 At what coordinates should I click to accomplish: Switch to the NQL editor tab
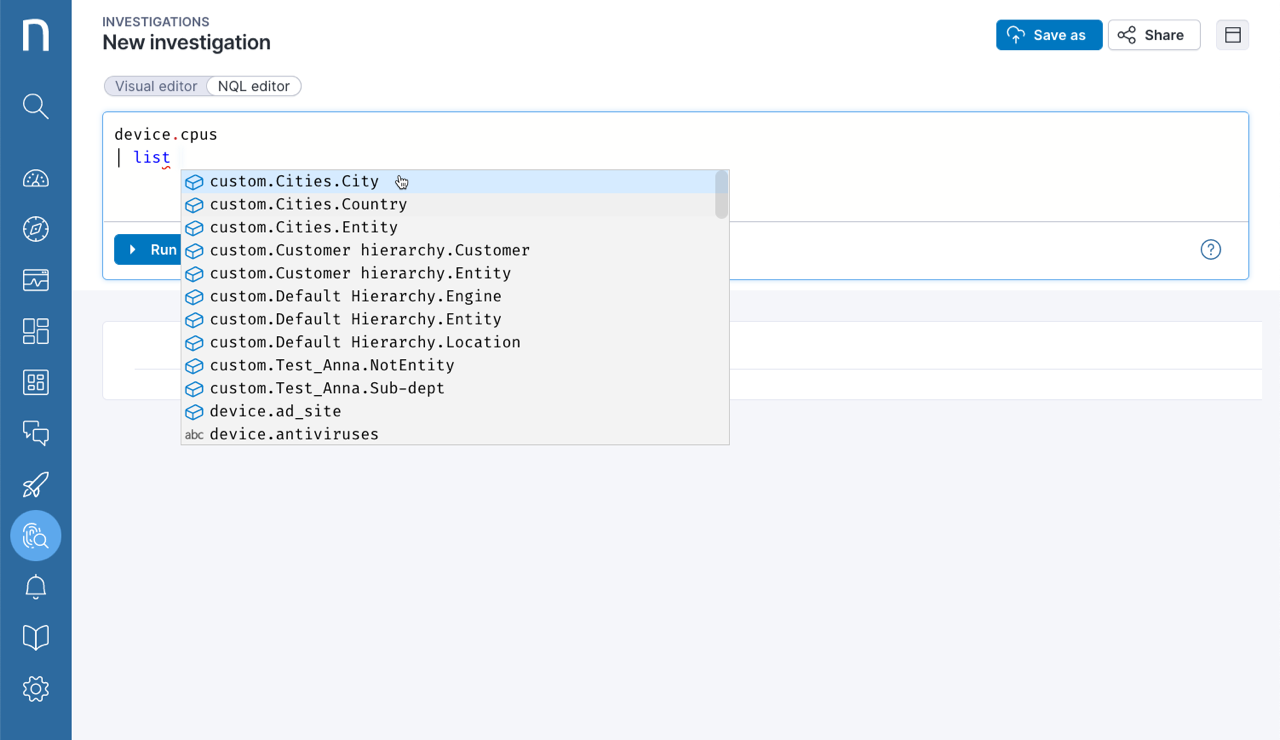click(x=254, y=86)
